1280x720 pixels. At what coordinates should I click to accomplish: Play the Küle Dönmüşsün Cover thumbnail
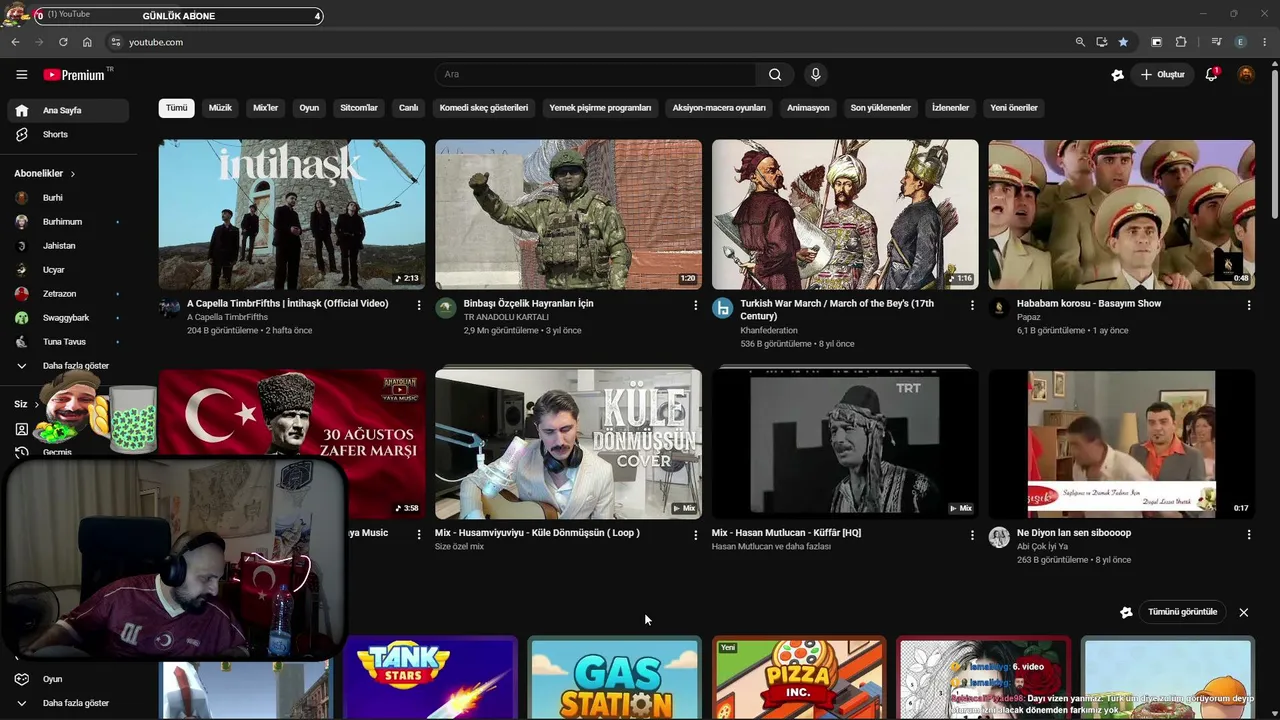click(x=568, y=444)
